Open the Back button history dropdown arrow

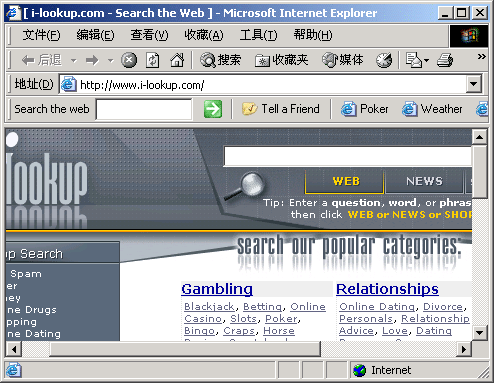tap(74, 61)
